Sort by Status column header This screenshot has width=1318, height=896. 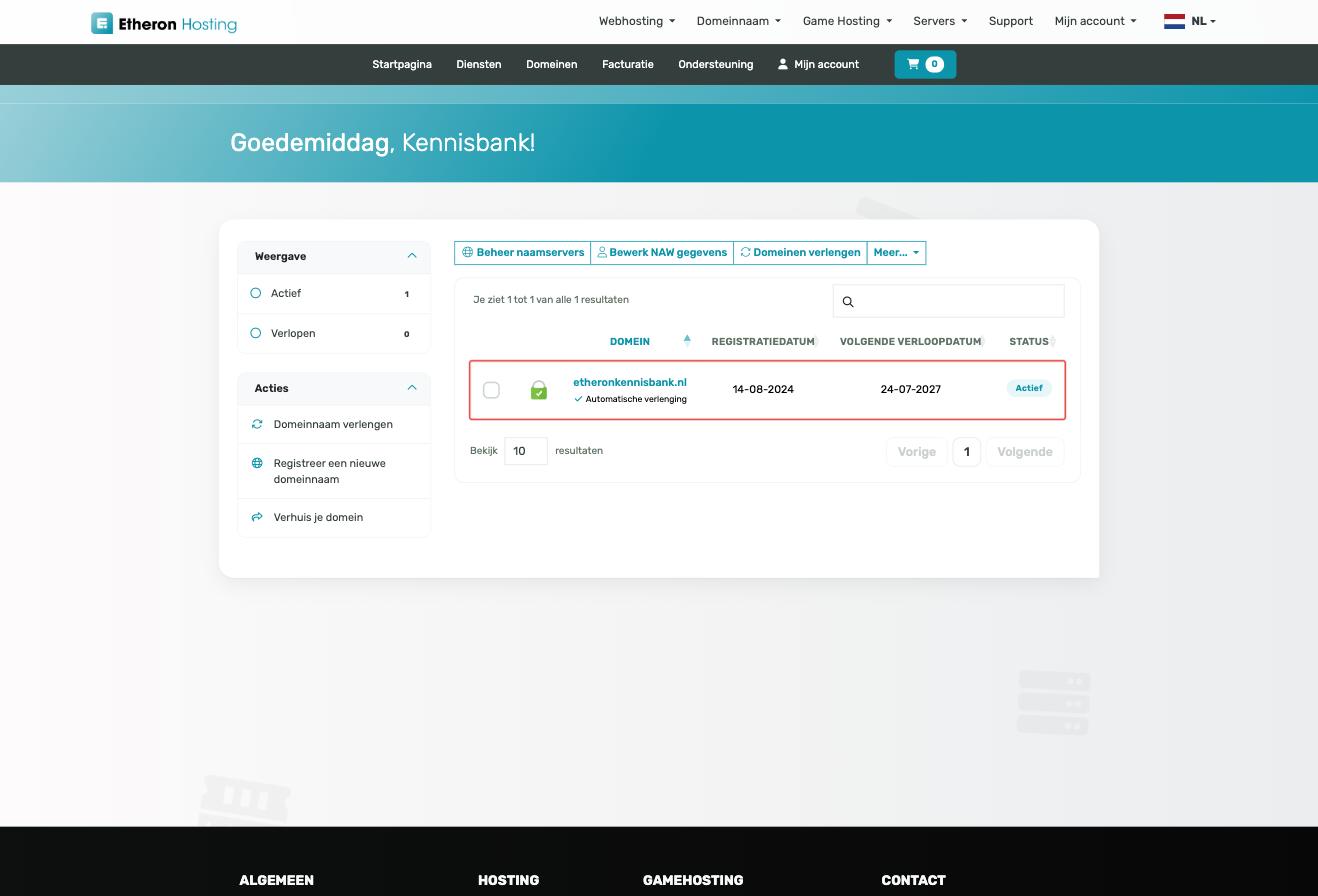(1029, 341)
